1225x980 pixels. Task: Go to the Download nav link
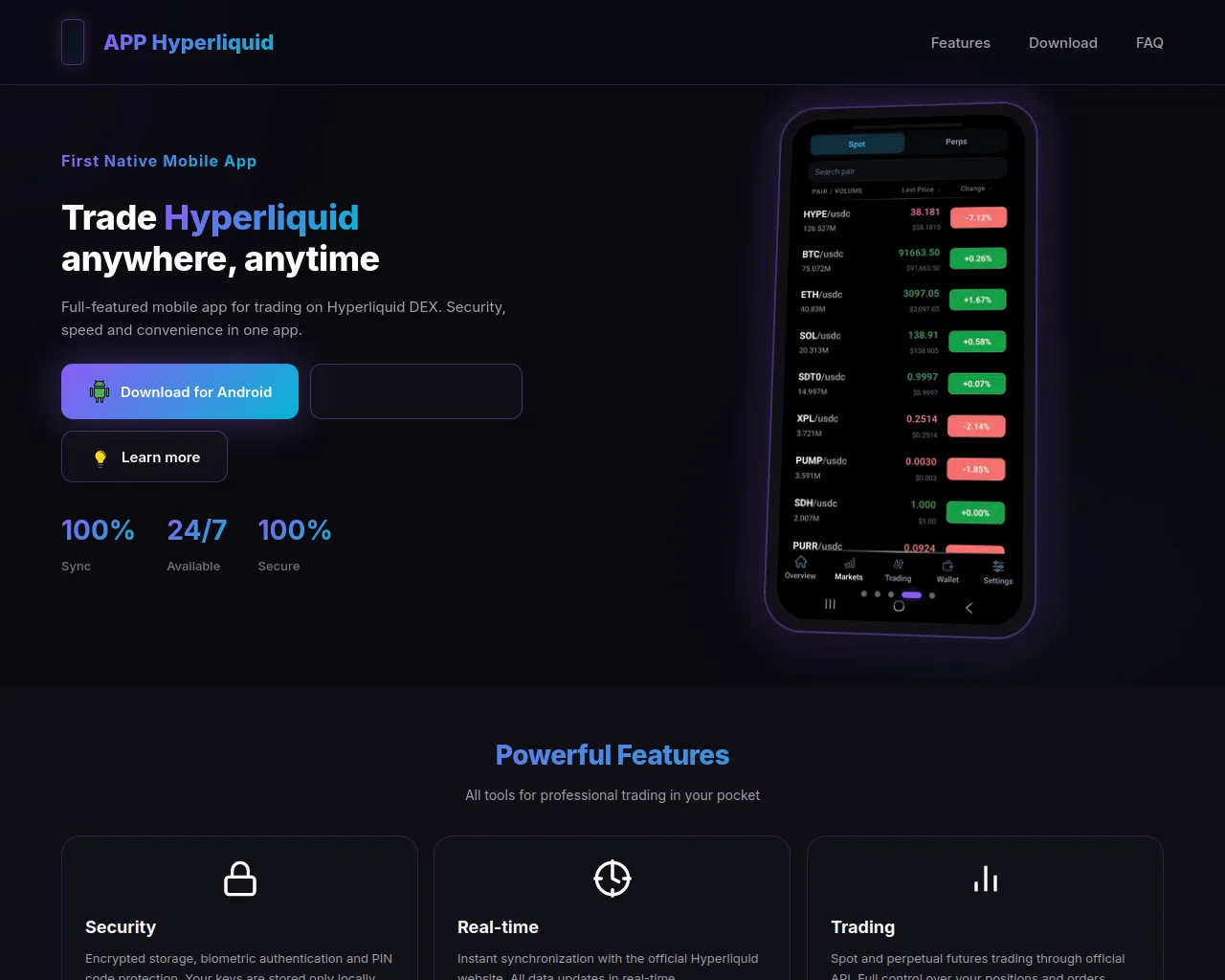click(1062, 43)
